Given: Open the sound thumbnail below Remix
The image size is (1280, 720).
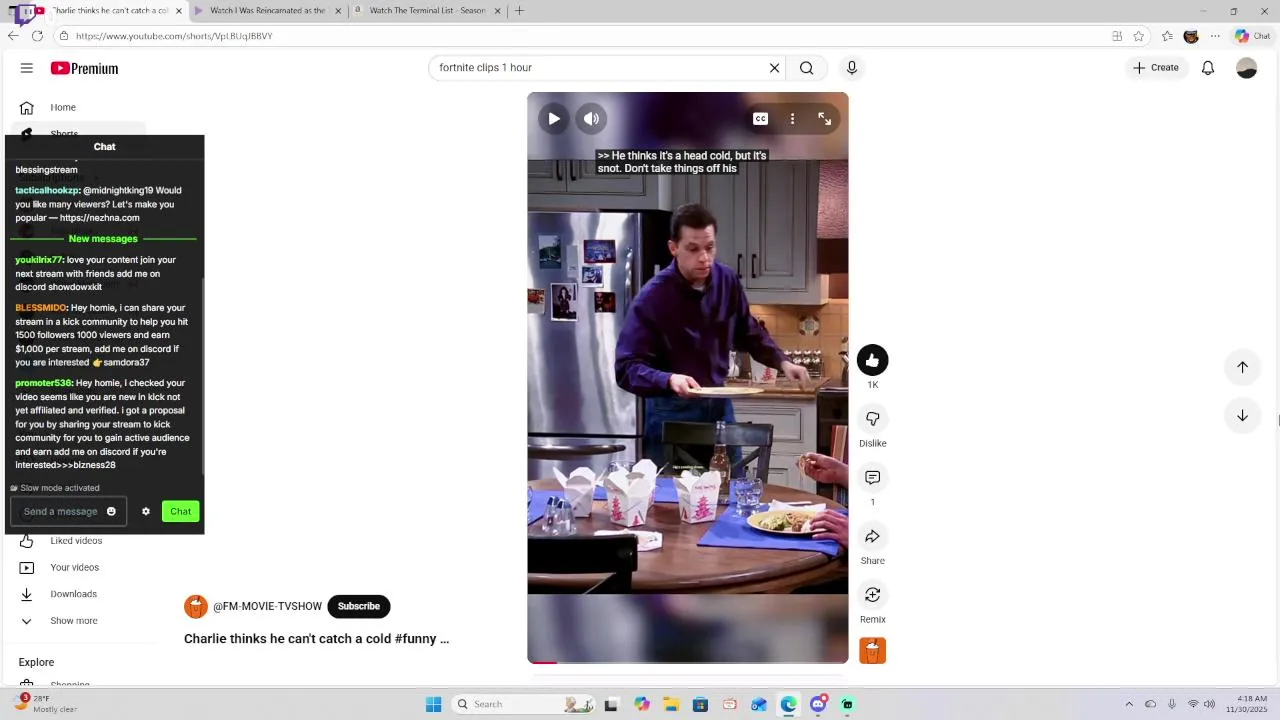Looking at the screenshot, I should 873,651.
